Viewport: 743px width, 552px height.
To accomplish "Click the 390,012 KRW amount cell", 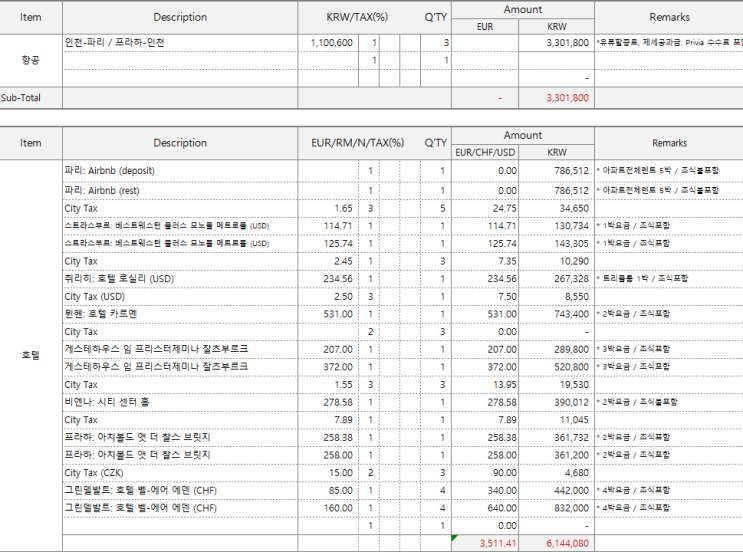I will tap(556, 402).
